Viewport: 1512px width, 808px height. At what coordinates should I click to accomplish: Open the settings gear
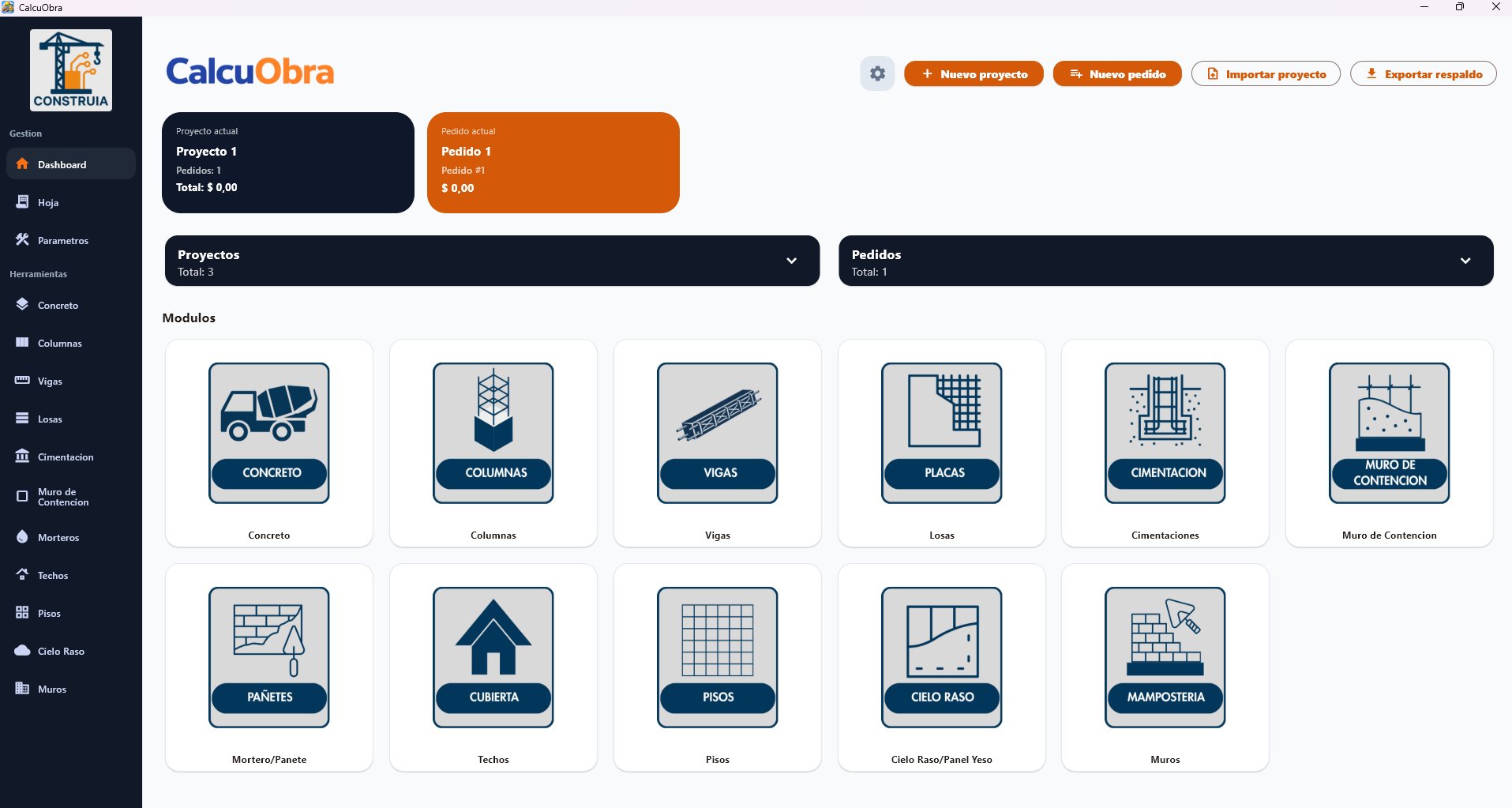(876, 73)
